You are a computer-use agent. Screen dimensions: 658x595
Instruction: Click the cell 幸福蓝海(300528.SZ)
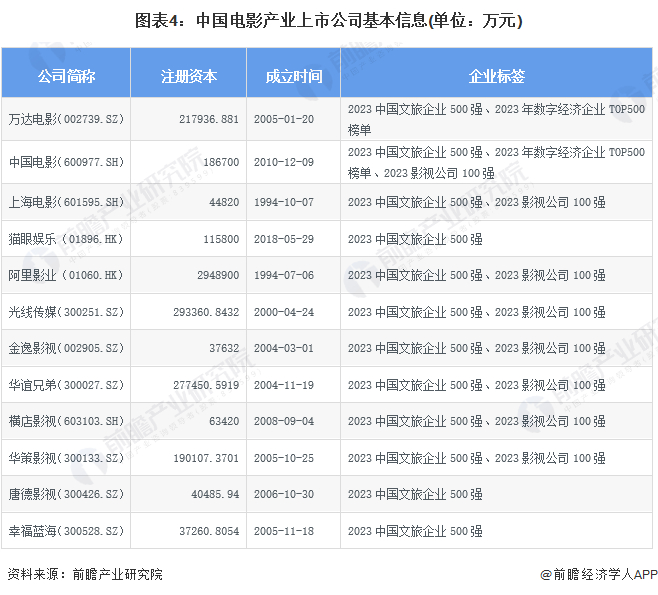(66, 531)
